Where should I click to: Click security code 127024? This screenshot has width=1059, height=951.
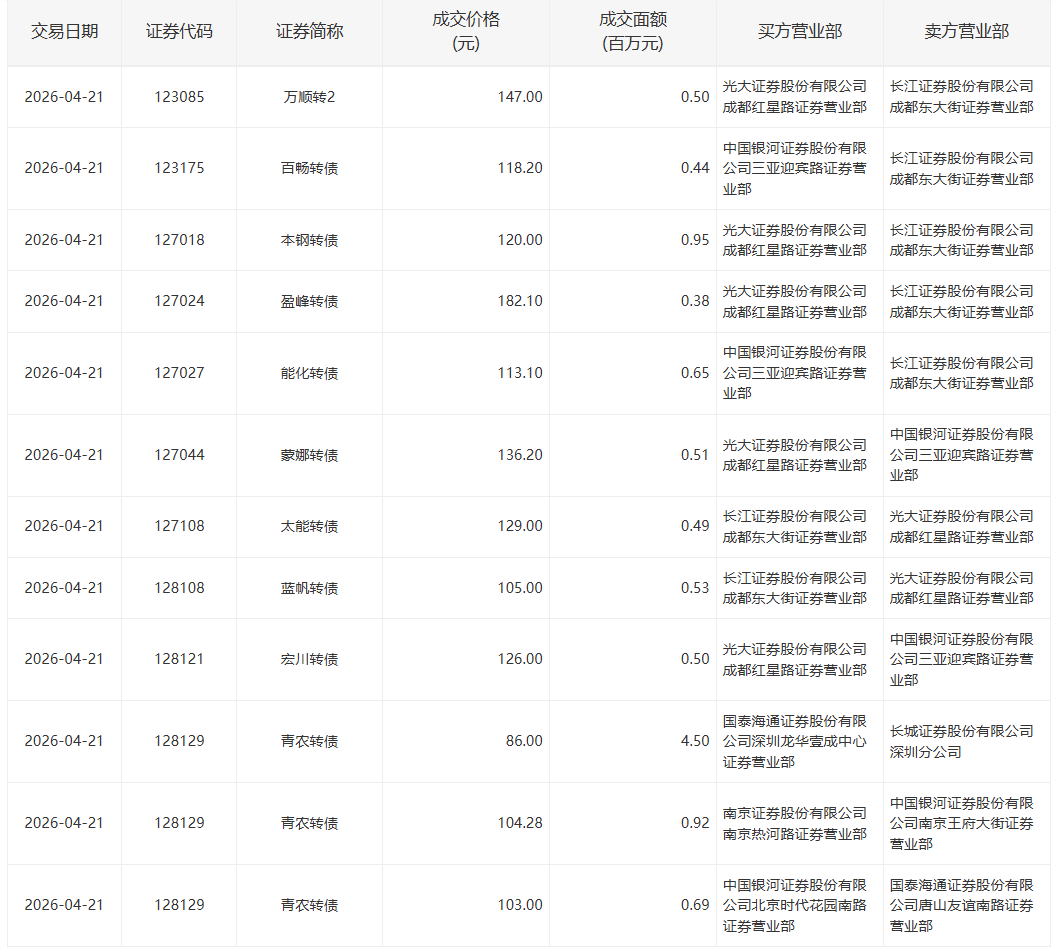click(x=179, y=301)
